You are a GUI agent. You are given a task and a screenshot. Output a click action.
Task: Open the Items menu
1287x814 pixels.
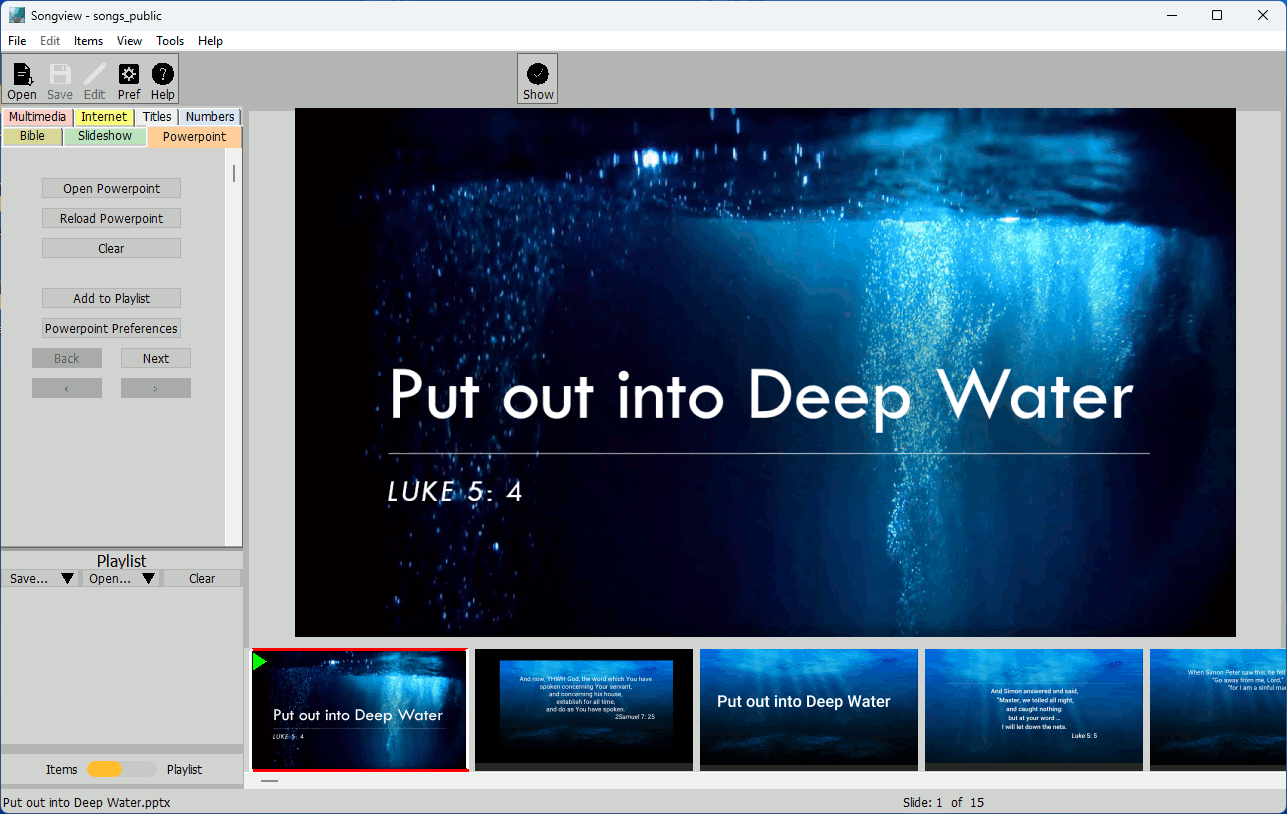[88, 41]
